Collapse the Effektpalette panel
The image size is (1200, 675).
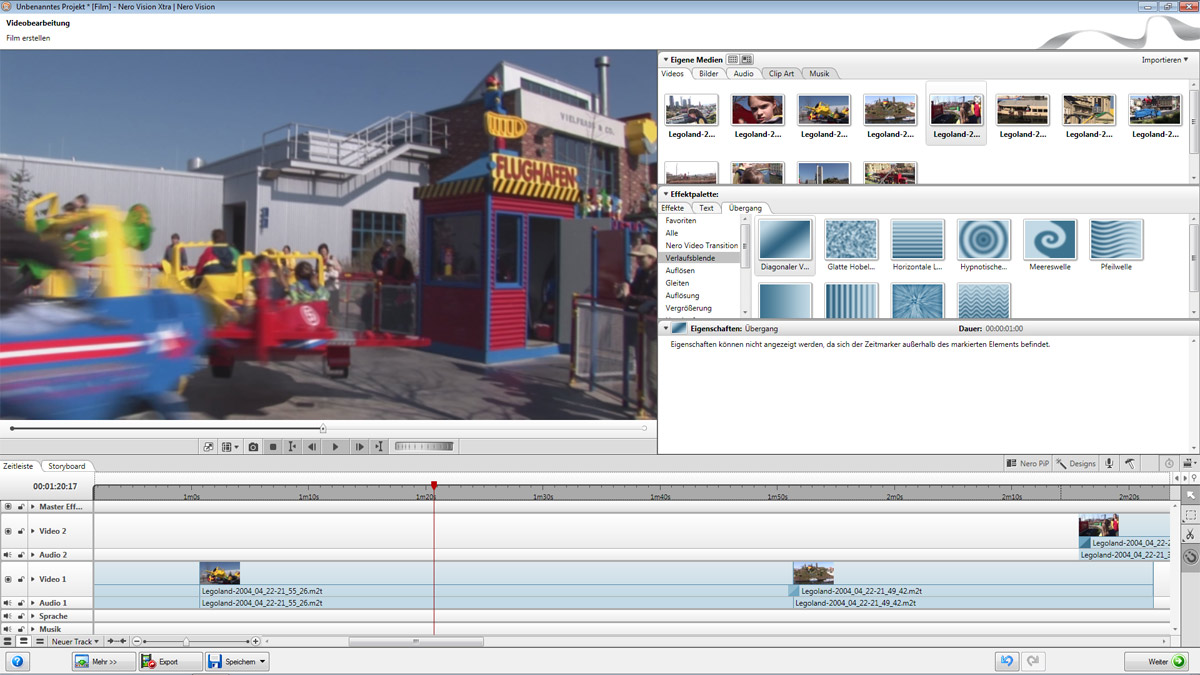(665, 194)
